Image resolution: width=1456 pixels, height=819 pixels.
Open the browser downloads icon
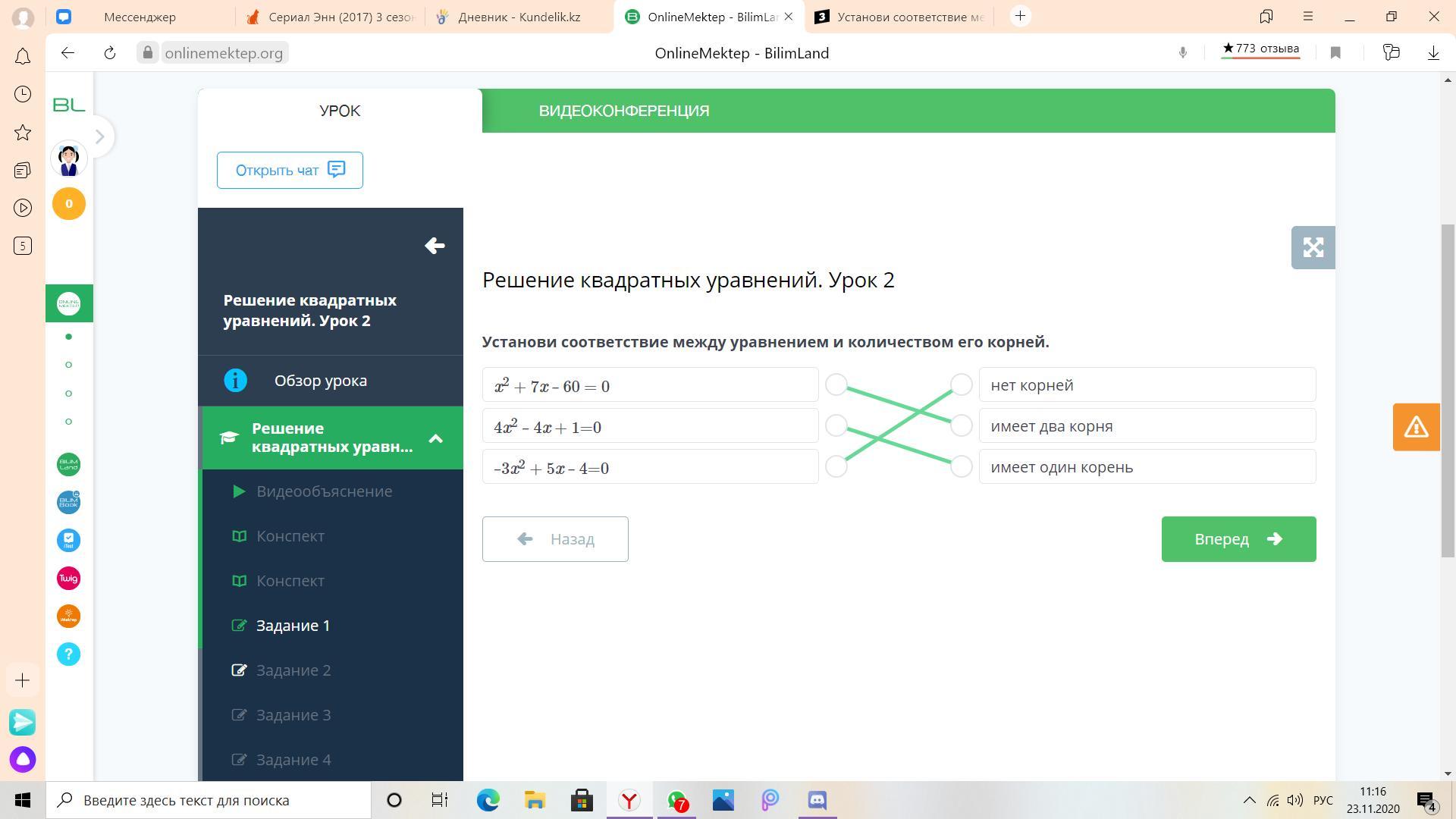pos(1433,52)
